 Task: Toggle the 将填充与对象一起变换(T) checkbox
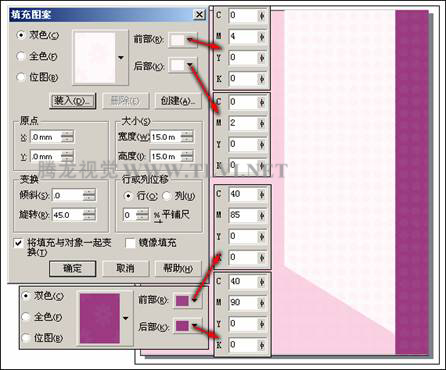click(18, 243)
